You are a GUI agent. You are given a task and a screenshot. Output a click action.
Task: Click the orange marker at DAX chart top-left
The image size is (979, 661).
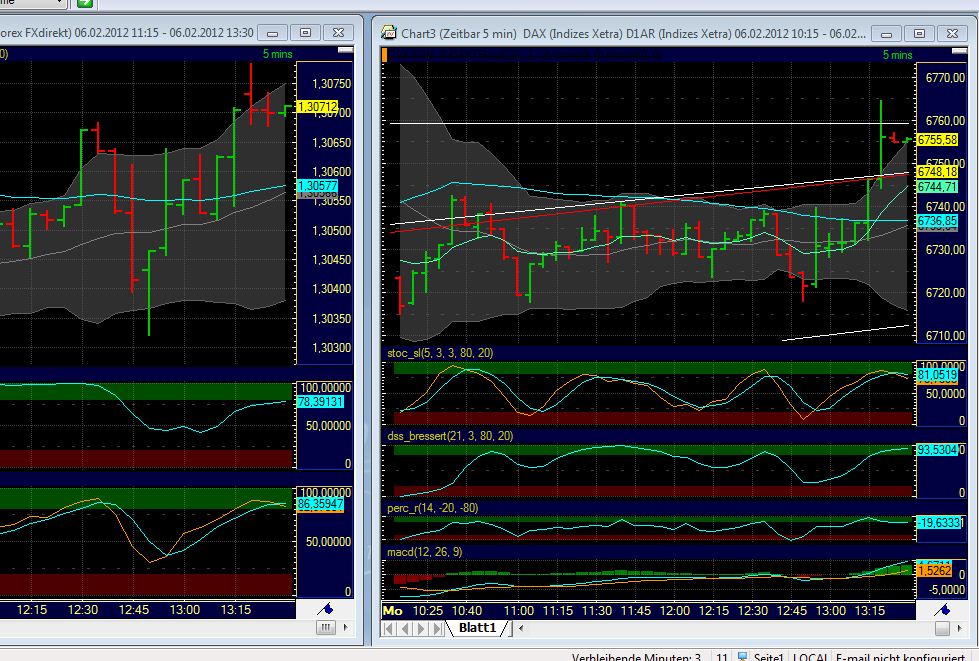[x=385, y=55]
